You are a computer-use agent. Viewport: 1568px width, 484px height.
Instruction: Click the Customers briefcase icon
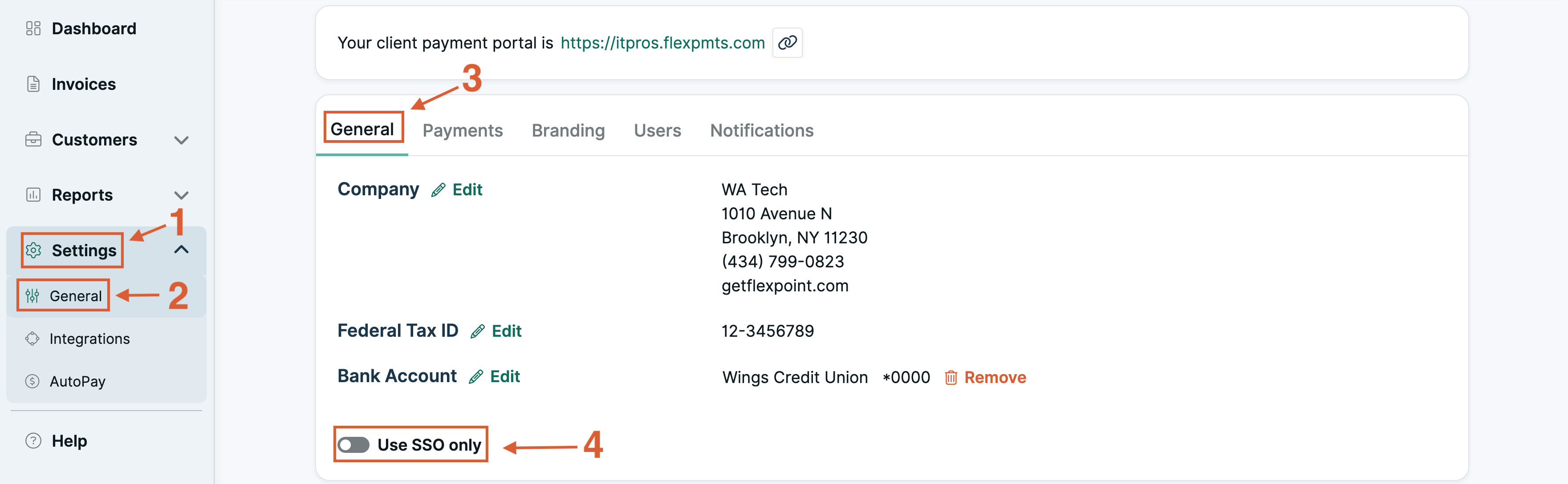point(33,139)
